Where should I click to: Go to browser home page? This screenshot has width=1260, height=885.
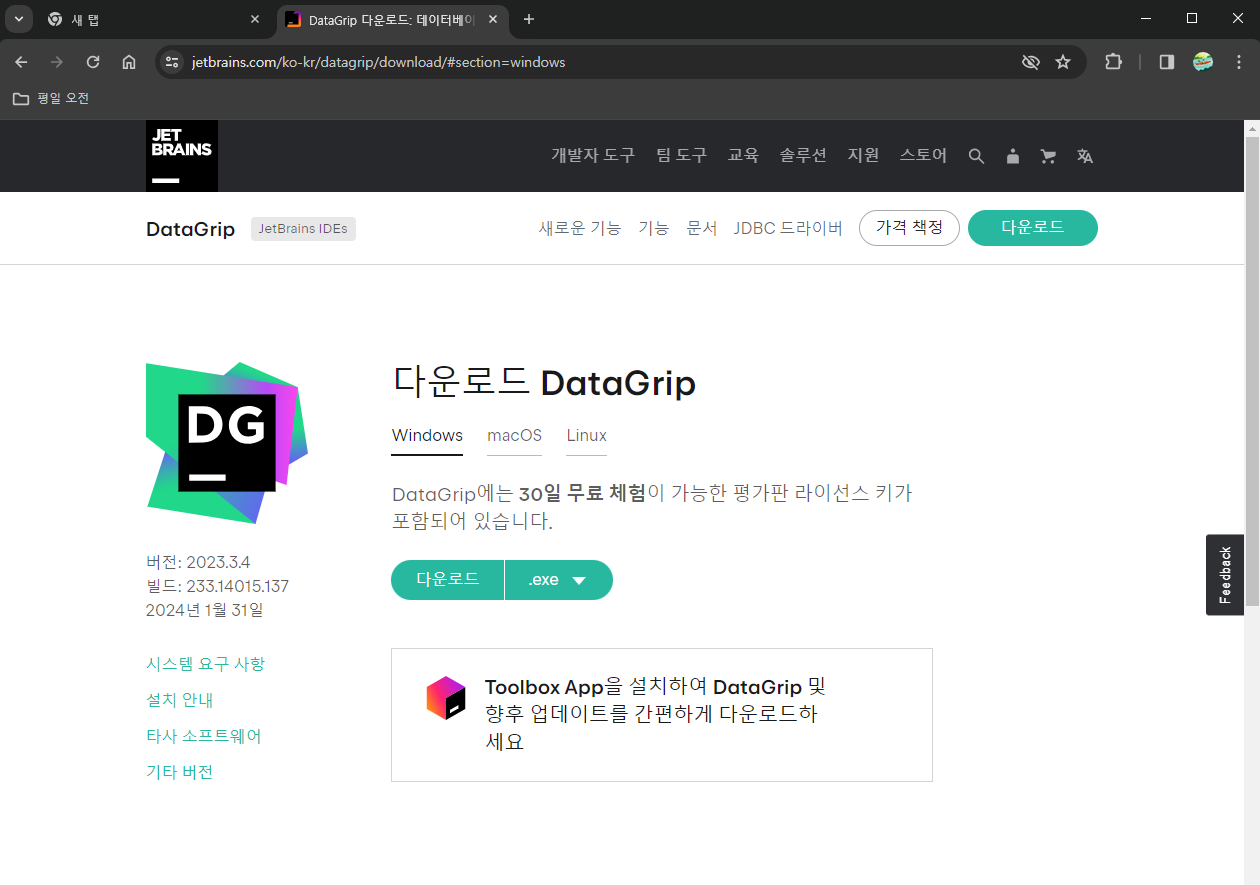(x=129, y=62)
